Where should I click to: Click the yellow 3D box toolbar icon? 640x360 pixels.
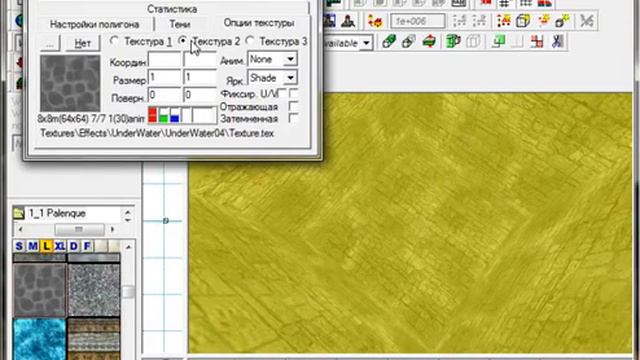point(523,21)
